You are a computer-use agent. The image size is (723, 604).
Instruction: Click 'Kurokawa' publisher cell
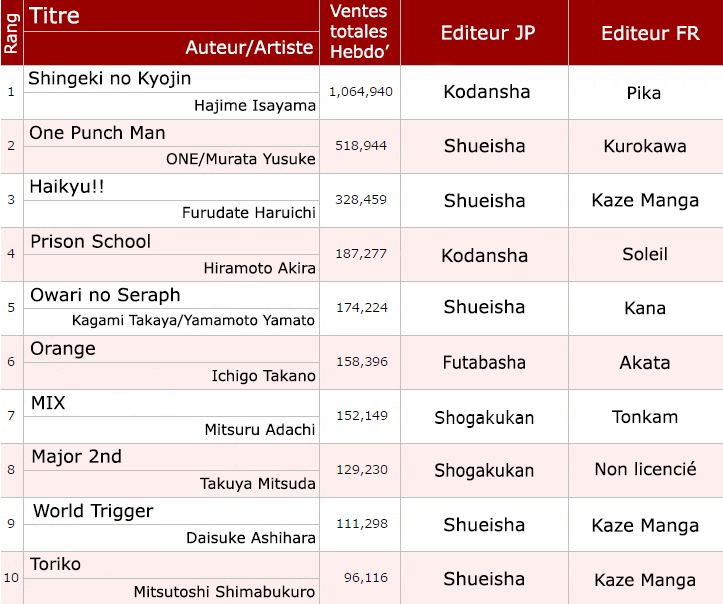[x=645, y=147]
